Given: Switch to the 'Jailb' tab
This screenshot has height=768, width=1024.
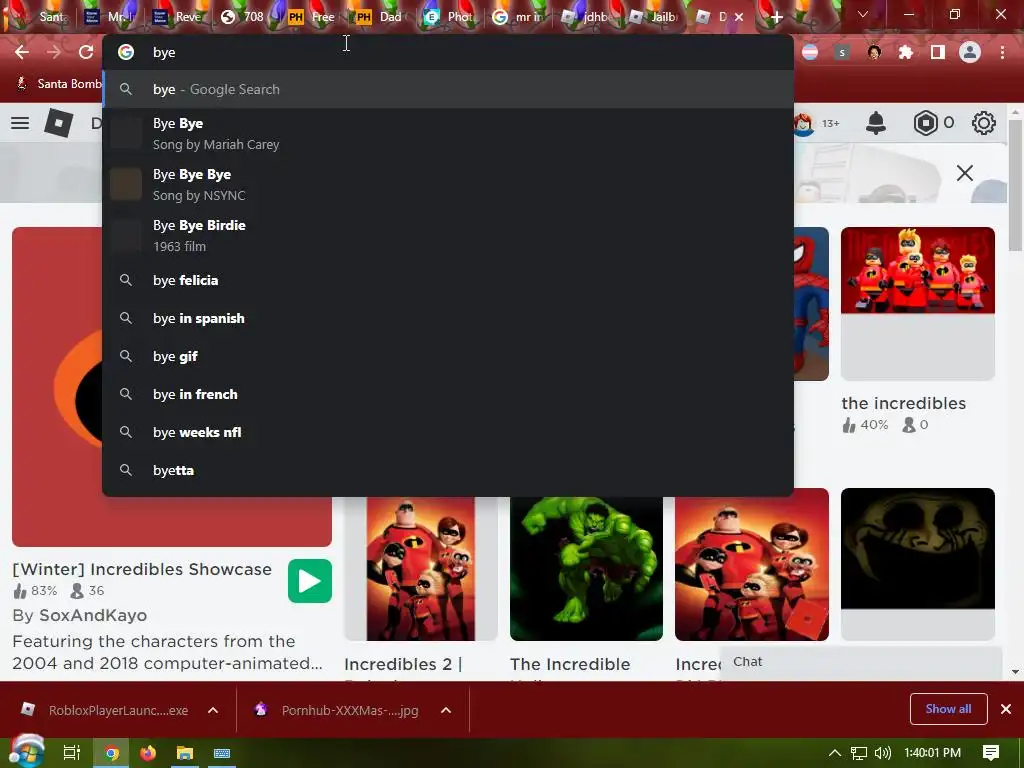Looking at the screenshot, I should point(653,17).
